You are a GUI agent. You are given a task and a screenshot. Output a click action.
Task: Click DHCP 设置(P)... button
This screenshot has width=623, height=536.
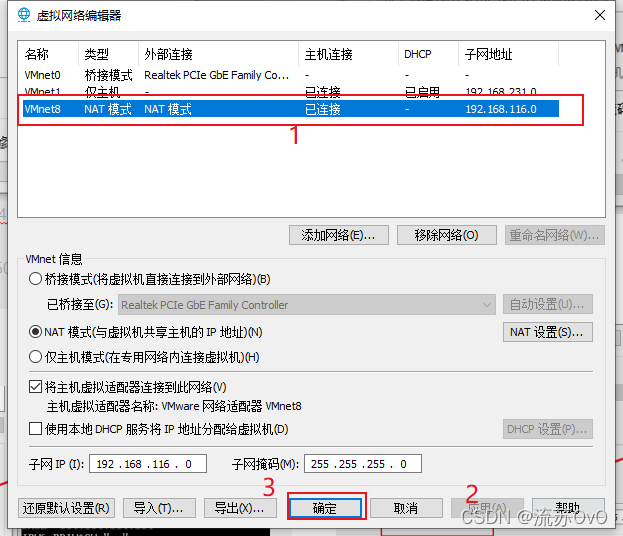pyautogui.click(x=548, y=429)
